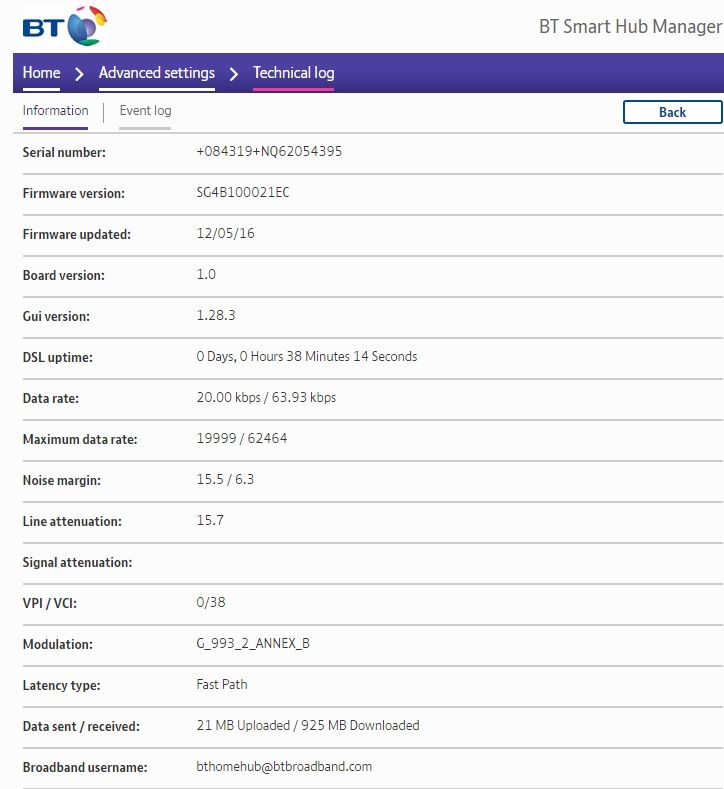
Task: Select modulation value G_993_2_ANNEX_B
Action: click(x=253, y=644)
